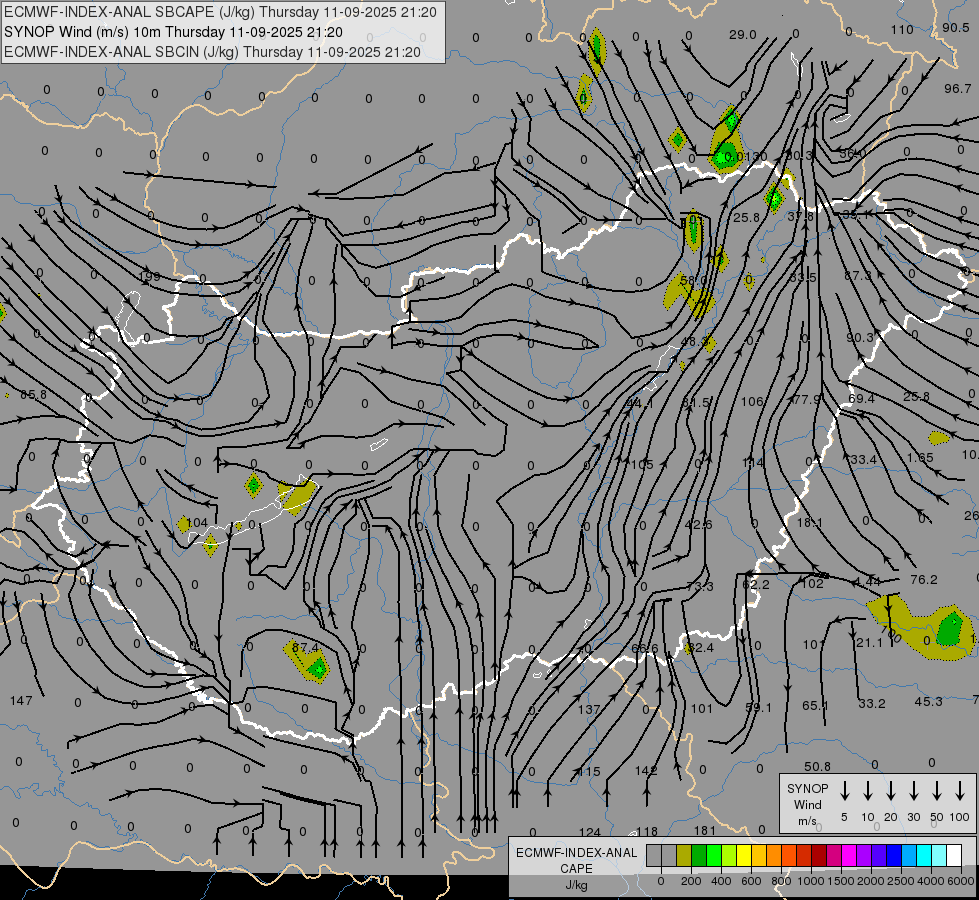Click the 800 label on CAPE scale
Screen dimensions: 979x900
(x=781, y=881)
